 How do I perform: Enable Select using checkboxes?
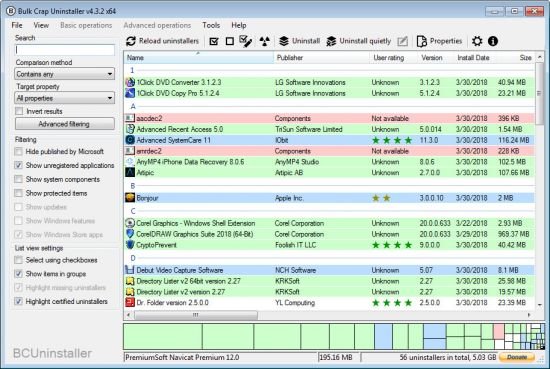point(18,260)
